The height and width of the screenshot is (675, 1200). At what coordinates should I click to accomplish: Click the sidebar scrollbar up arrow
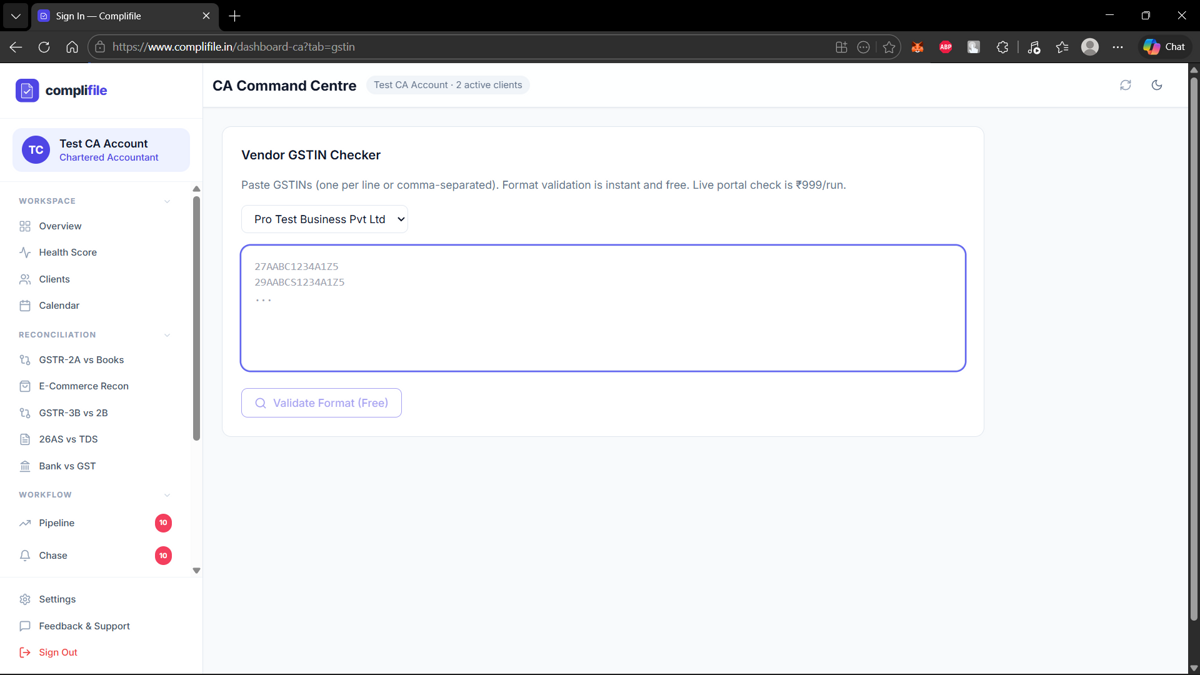(196, 189)
